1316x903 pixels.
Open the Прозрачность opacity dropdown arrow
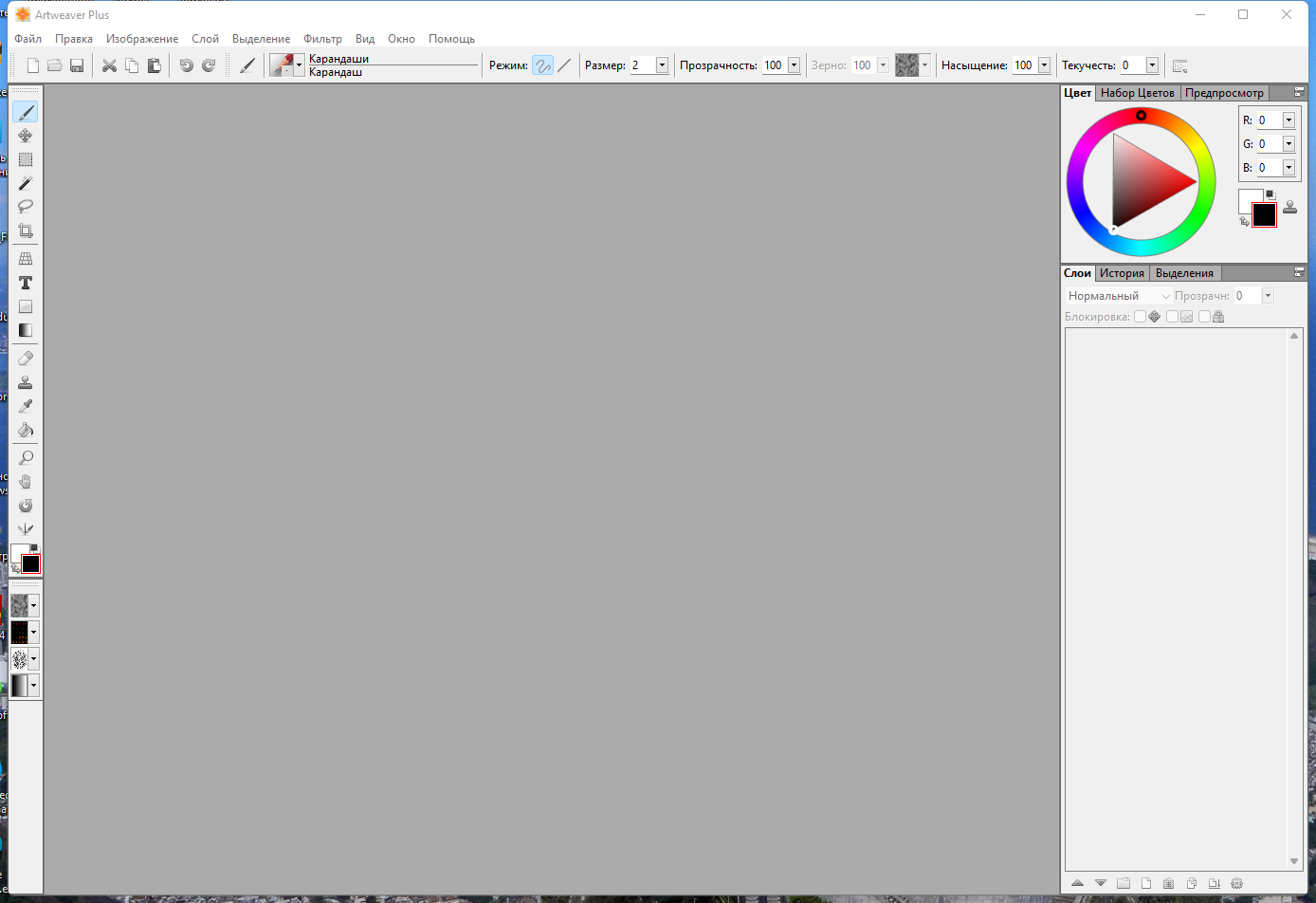(794, 65)
